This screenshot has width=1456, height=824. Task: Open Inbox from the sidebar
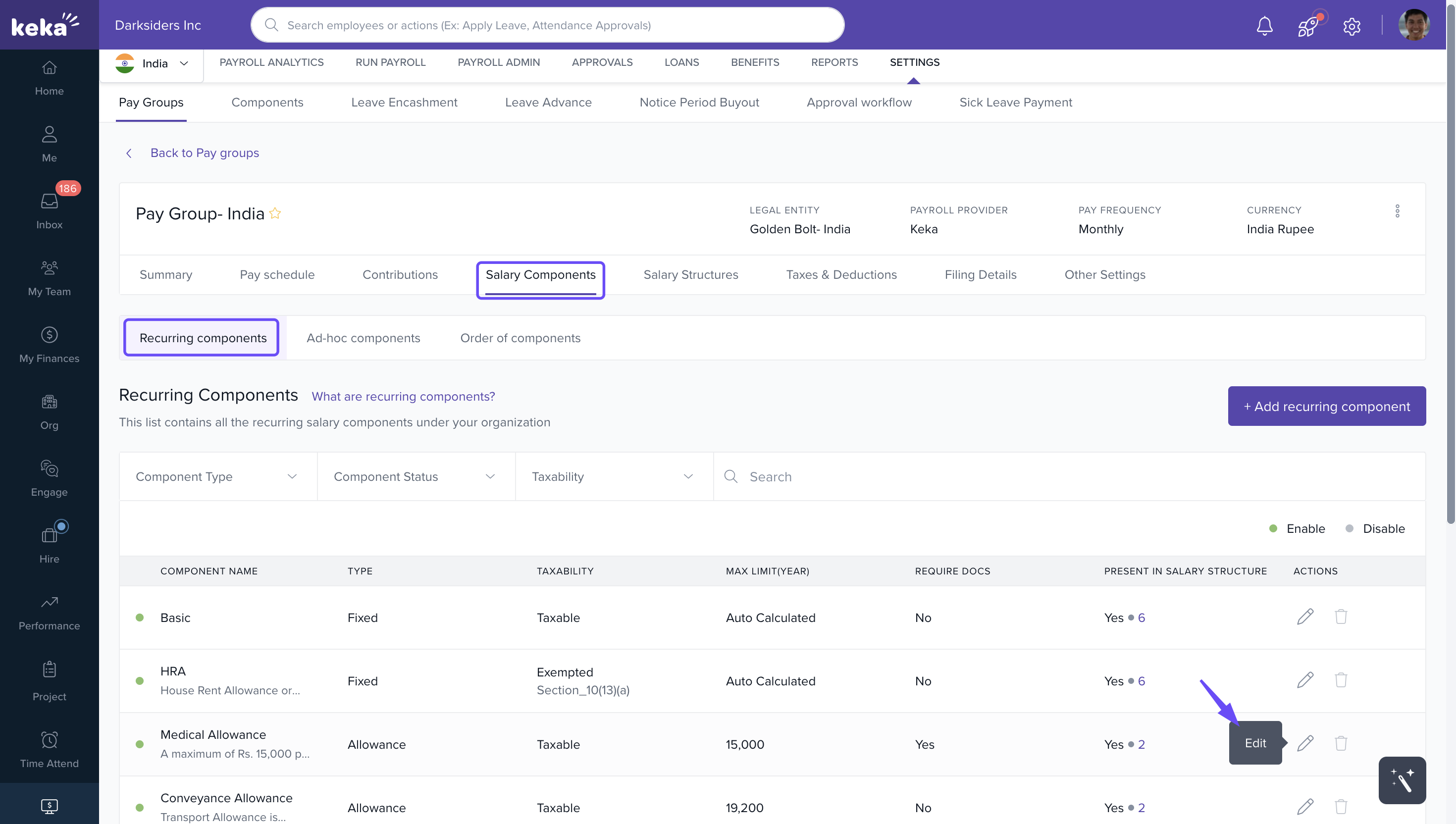point(49,209)
